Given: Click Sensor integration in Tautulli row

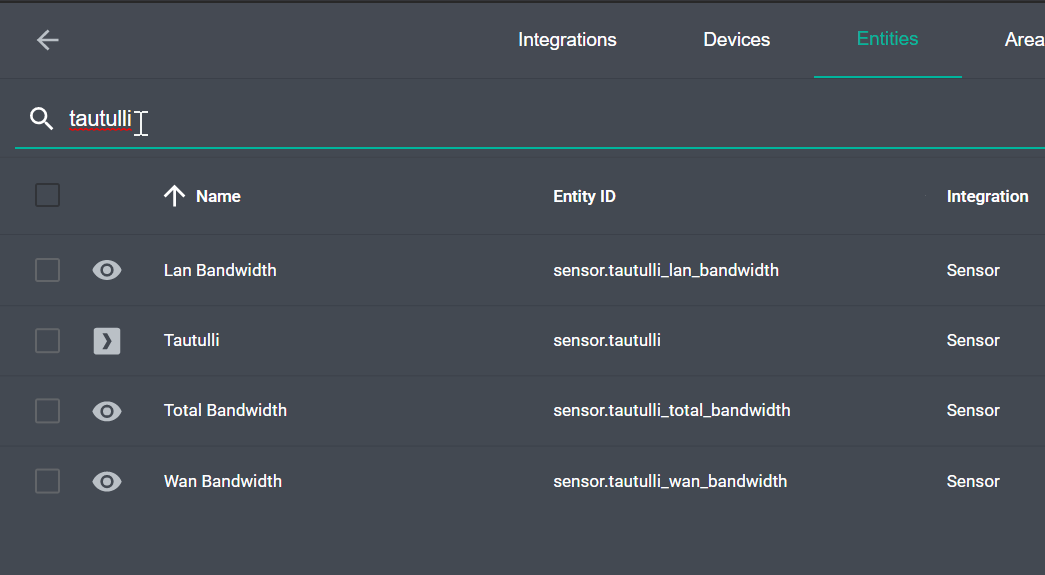Looking at the screenshot, I should tap(973, 340).
